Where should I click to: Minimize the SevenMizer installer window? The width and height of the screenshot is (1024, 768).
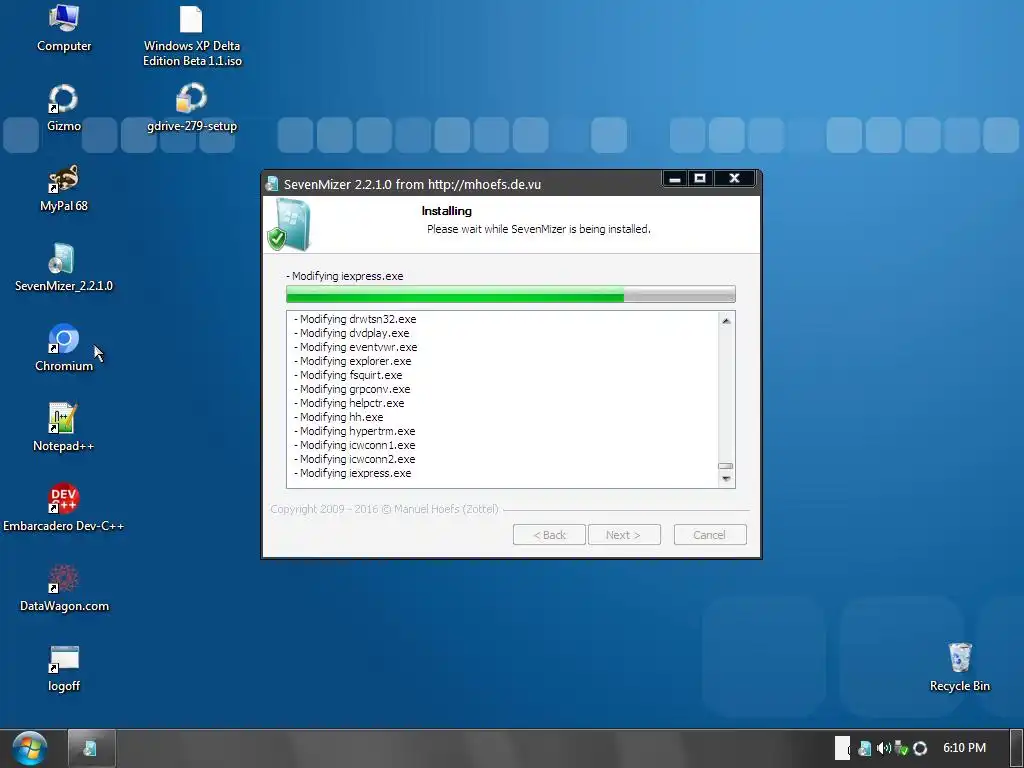(675, 178)
